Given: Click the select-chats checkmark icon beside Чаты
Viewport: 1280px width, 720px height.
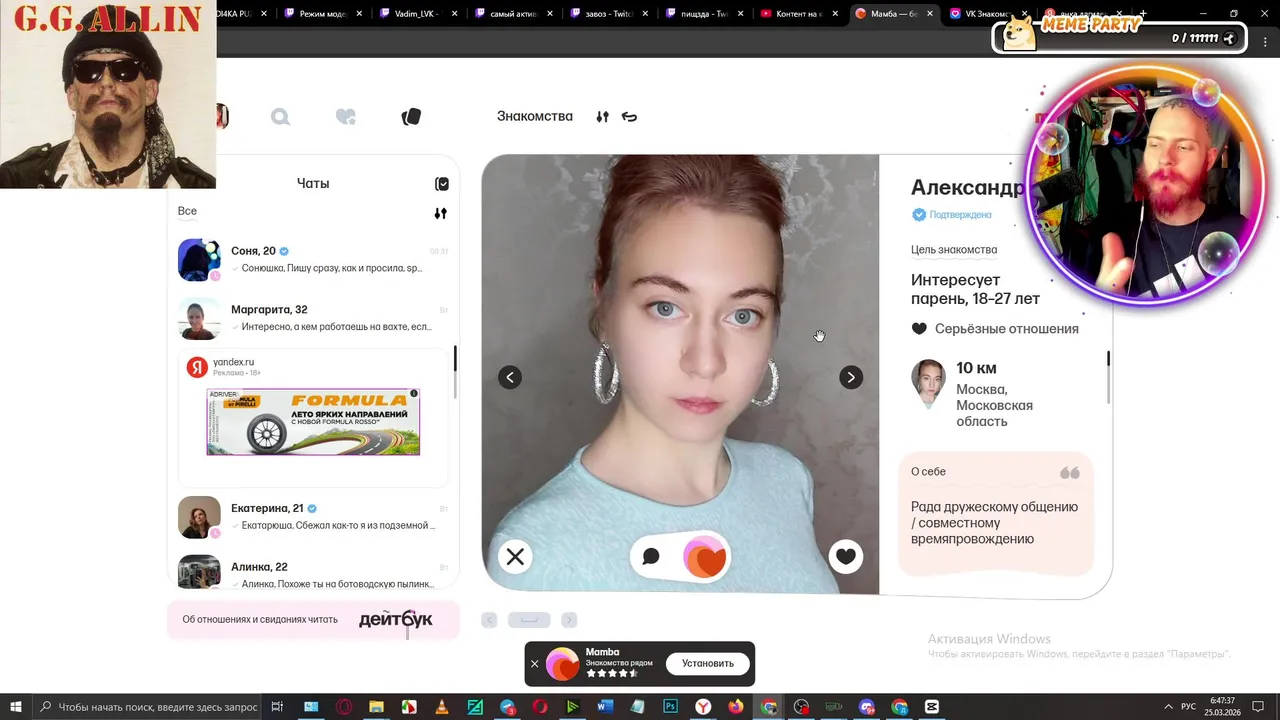Looking at the screenshot, I should click(x=442, y=184).
